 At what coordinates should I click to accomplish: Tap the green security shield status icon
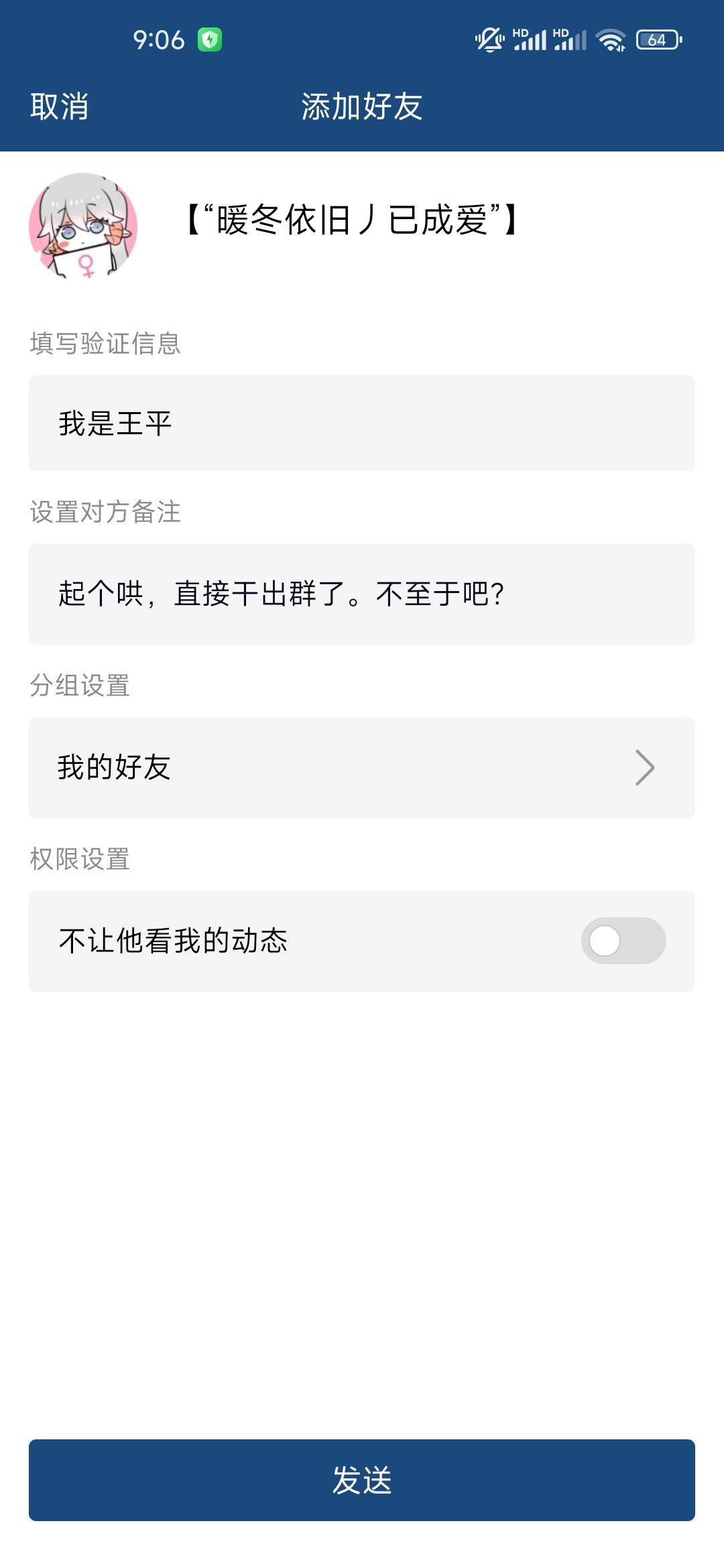(210, 40)
